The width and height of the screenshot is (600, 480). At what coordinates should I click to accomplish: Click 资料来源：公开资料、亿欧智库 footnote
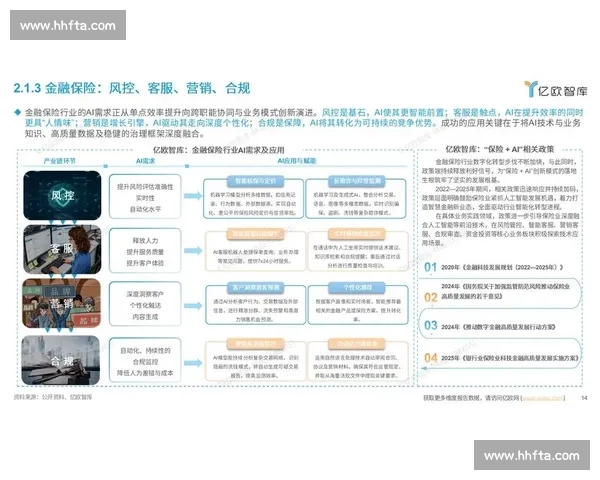[53, 397]
